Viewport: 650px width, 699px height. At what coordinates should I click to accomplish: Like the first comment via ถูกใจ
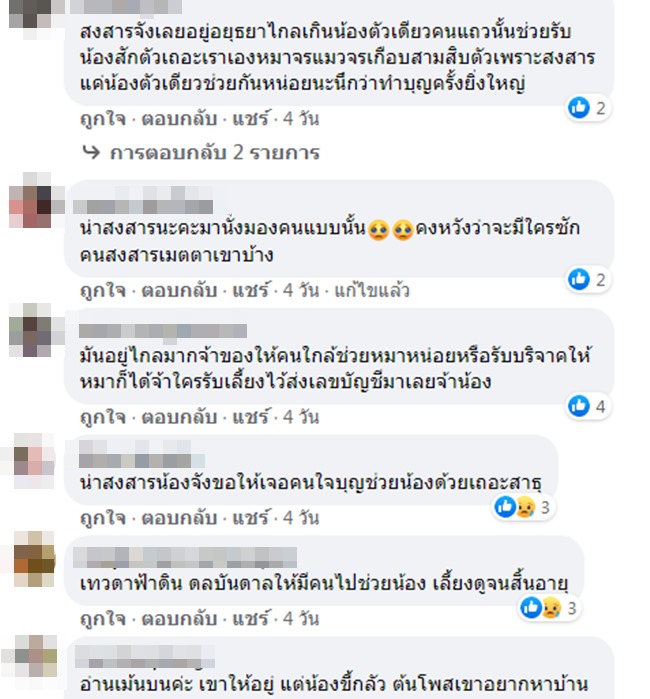pyautogui.click(x=103, y=119)
